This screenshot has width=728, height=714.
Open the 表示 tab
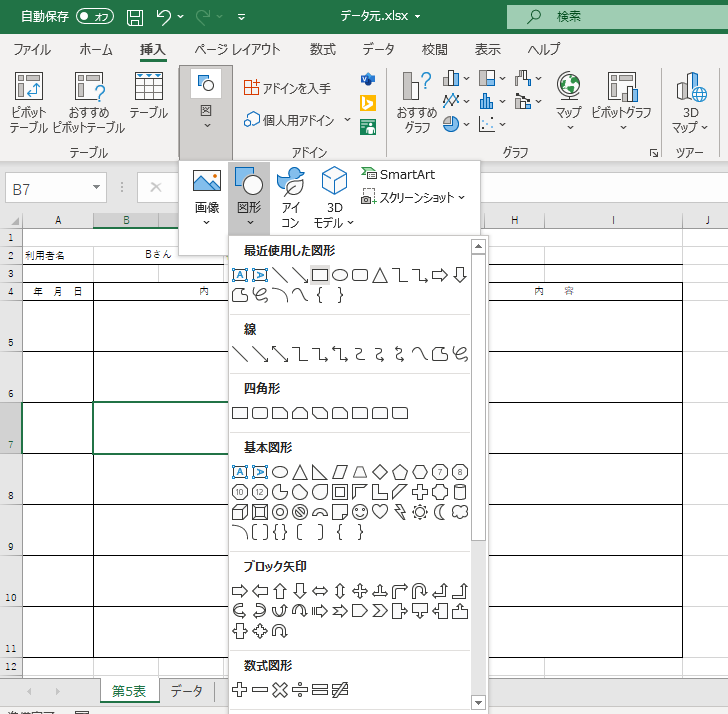[488, 49]
